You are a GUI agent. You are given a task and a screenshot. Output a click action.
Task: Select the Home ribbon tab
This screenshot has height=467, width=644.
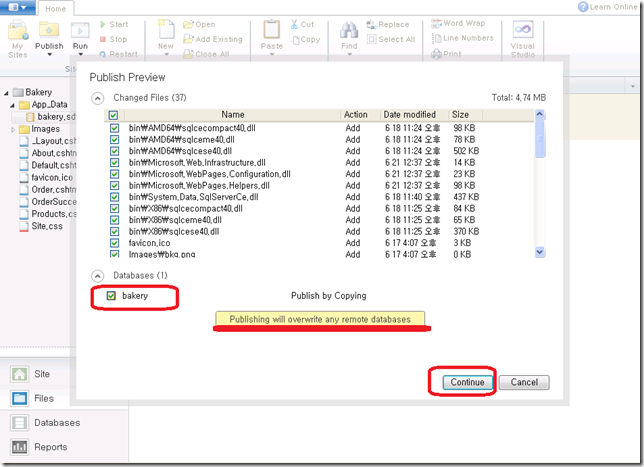click(55, 9)
